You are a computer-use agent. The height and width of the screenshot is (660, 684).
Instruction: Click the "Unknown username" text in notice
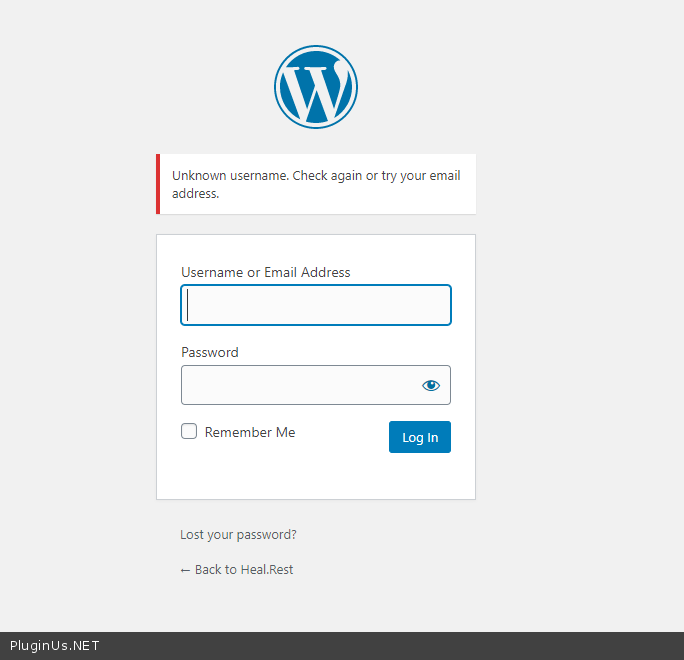pyautogui.click(x=230, y=176)
